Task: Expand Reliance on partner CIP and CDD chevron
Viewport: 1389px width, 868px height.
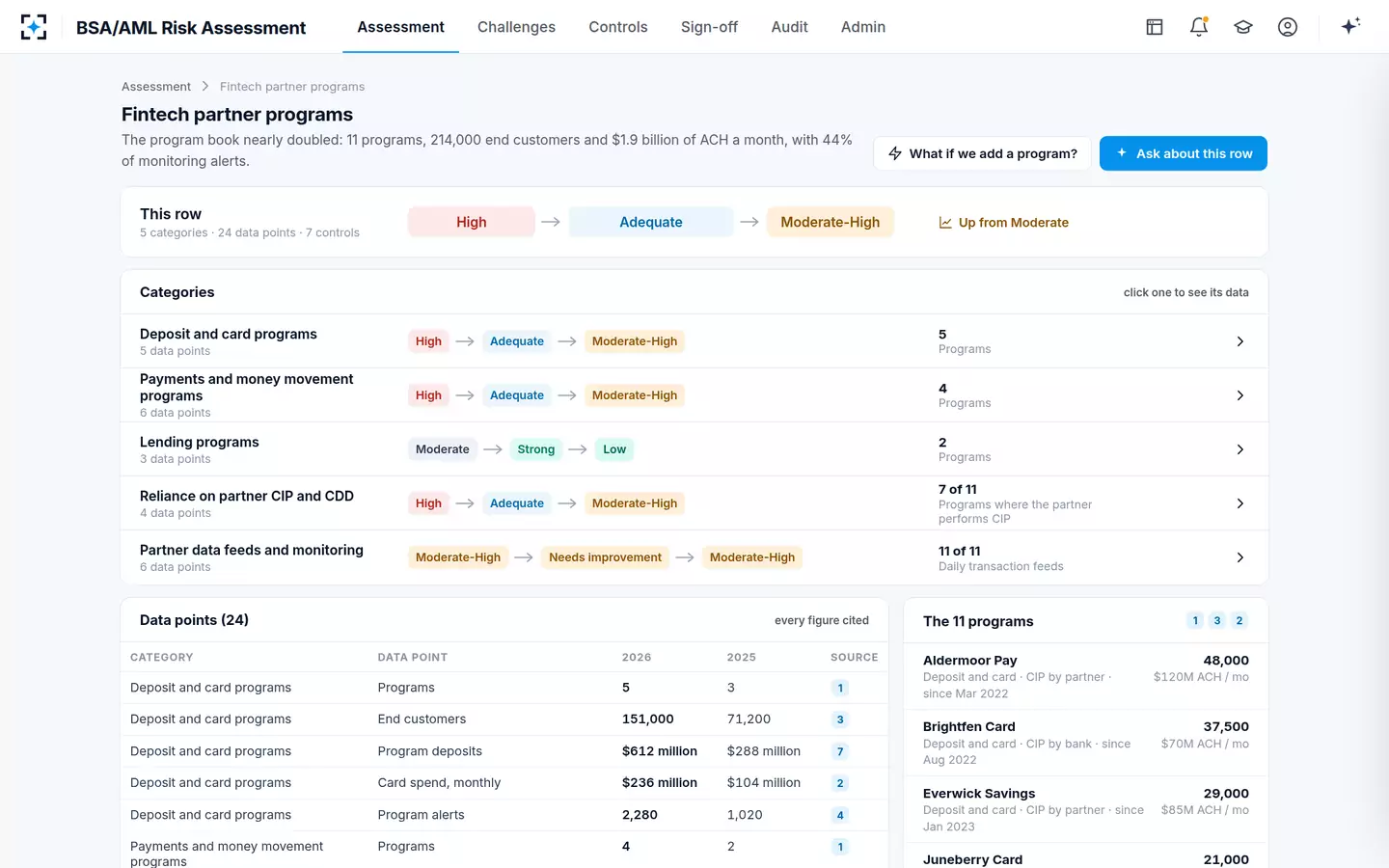Action: pos(1240,503)
